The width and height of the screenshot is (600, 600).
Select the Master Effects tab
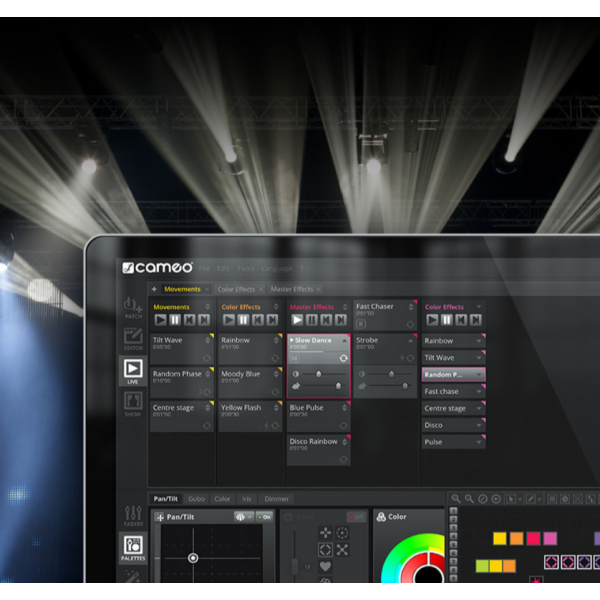point(291,289)
